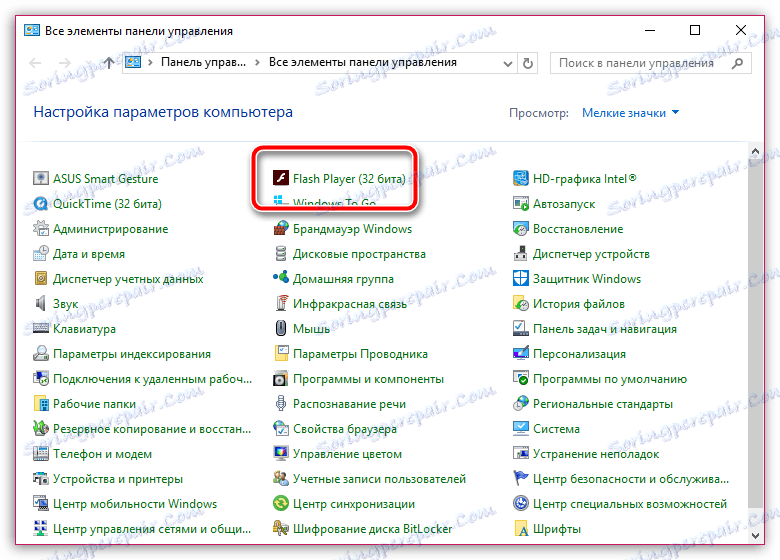780x560 pixels.
Task: Click the Панель управ... breadcrumb
Action: (203, 62)
